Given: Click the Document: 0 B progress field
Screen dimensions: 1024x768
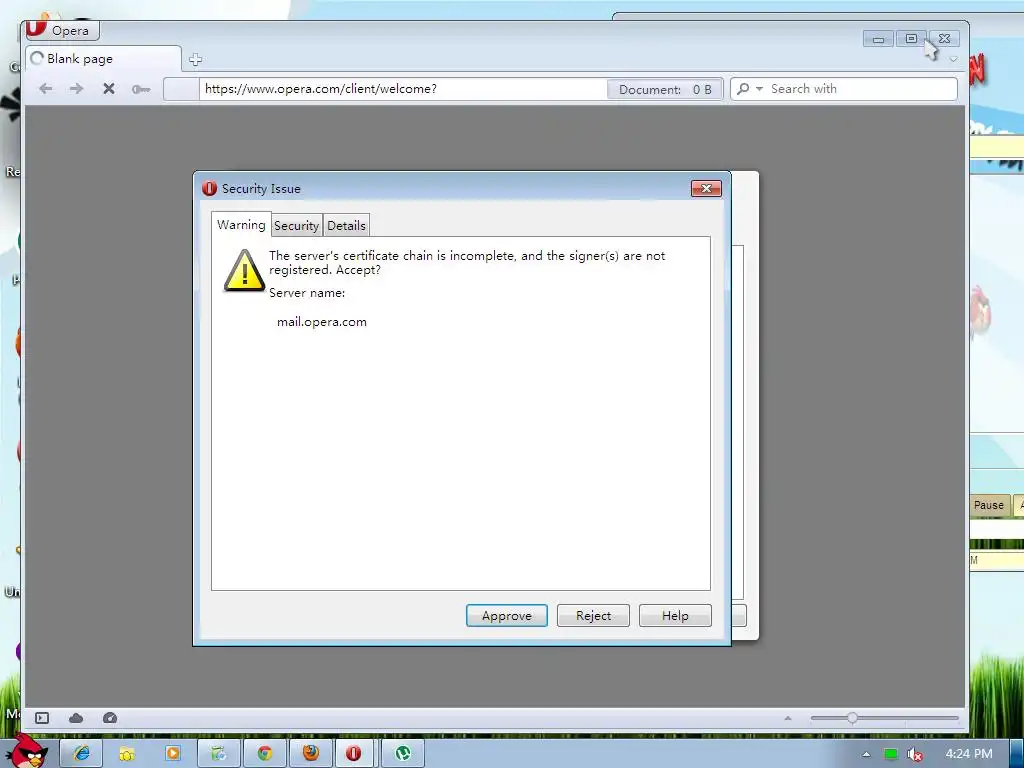Looking at the screenshot, I should pos(665,89).
